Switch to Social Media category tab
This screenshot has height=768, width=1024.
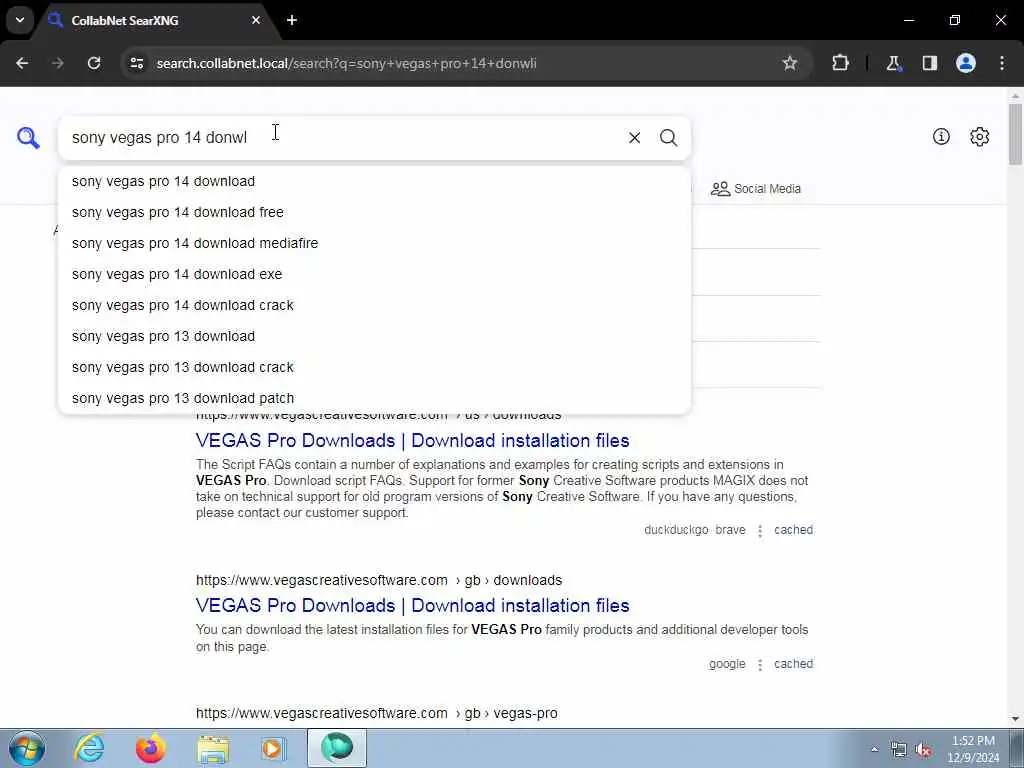(756, 189)
